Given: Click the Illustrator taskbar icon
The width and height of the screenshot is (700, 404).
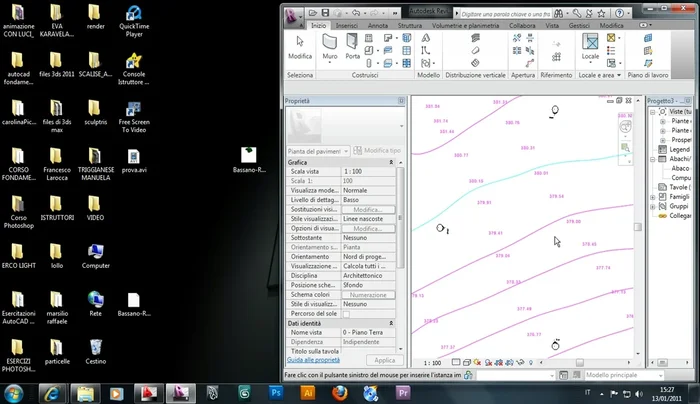Looking at the screenshot, I should click(308, 392).
